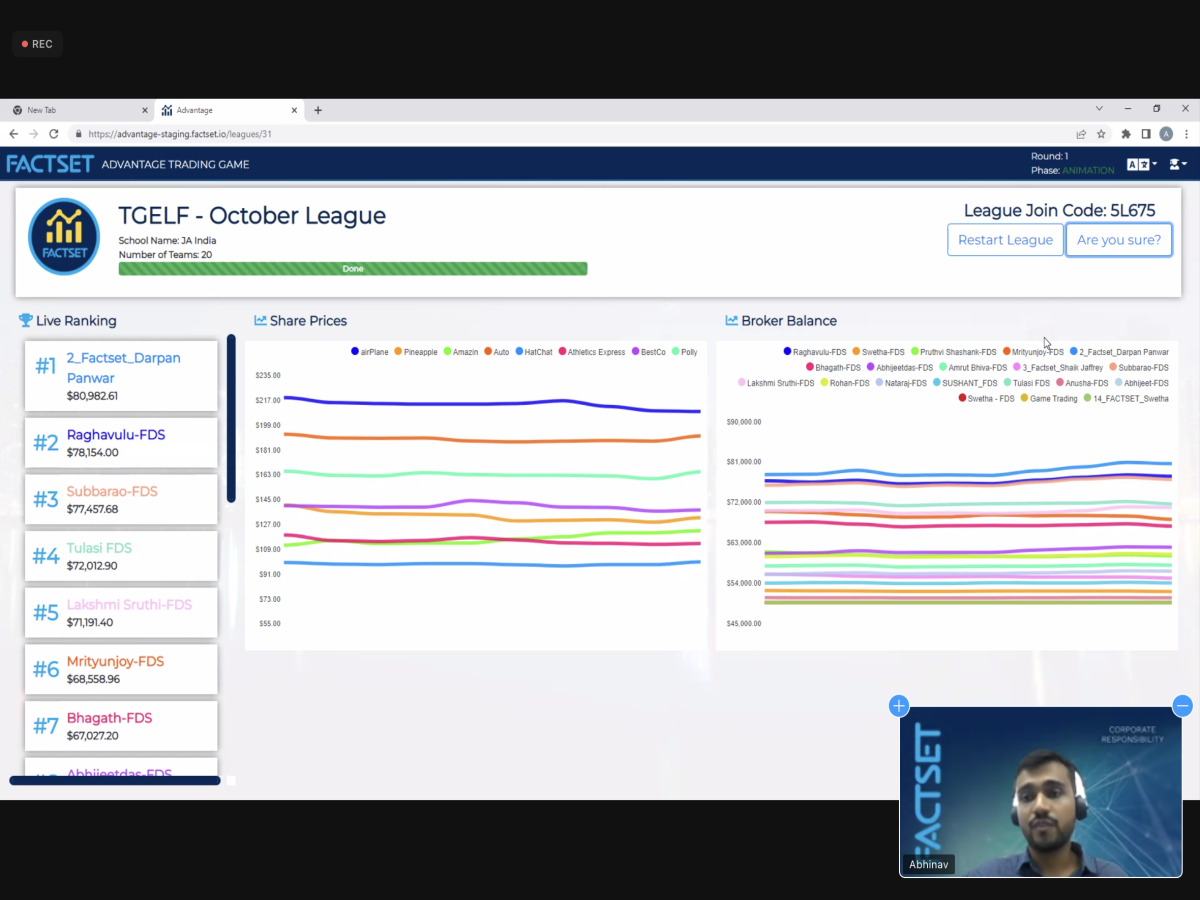
Task: Open Tulasi FDS in the Live Ranking
Action: (x=121, y=556)
